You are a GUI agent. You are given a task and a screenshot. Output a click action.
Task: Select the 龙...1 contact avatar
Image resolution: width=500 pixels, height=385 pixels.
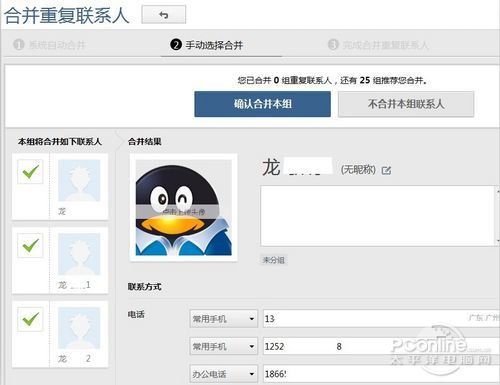[79, 254]
